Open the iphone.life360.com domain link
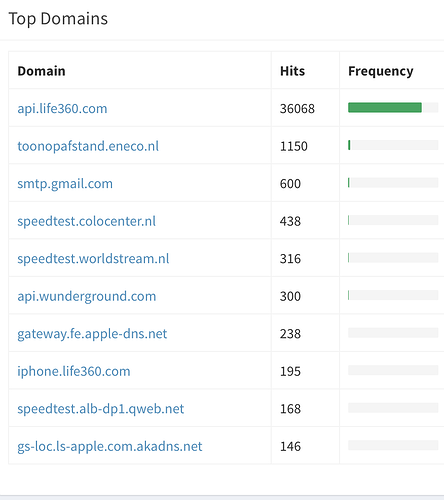Viewport: 444px width, 500px height. pos(74,371)
